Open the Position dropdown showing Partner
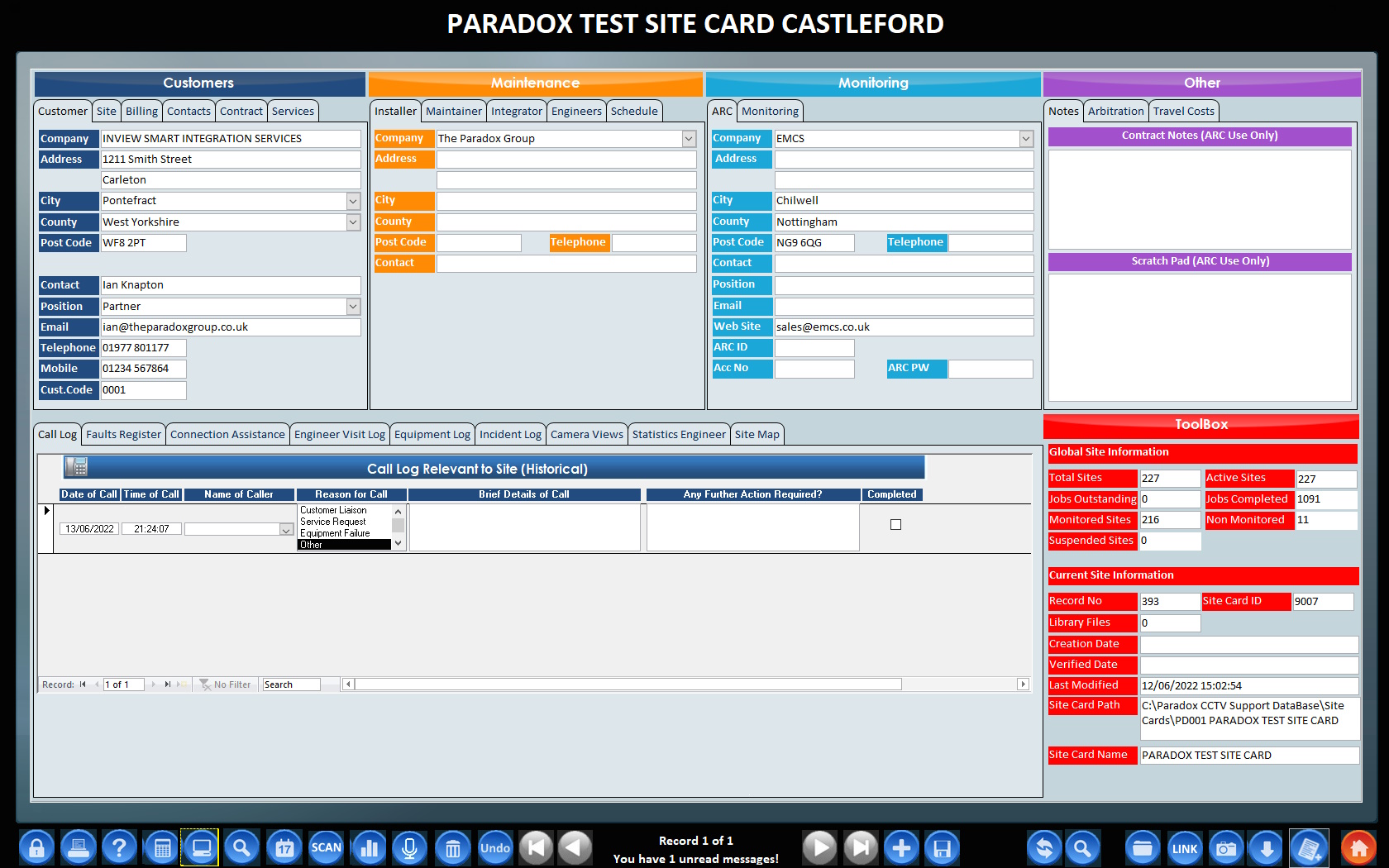The image size is (1389, 868). point(353,306)
